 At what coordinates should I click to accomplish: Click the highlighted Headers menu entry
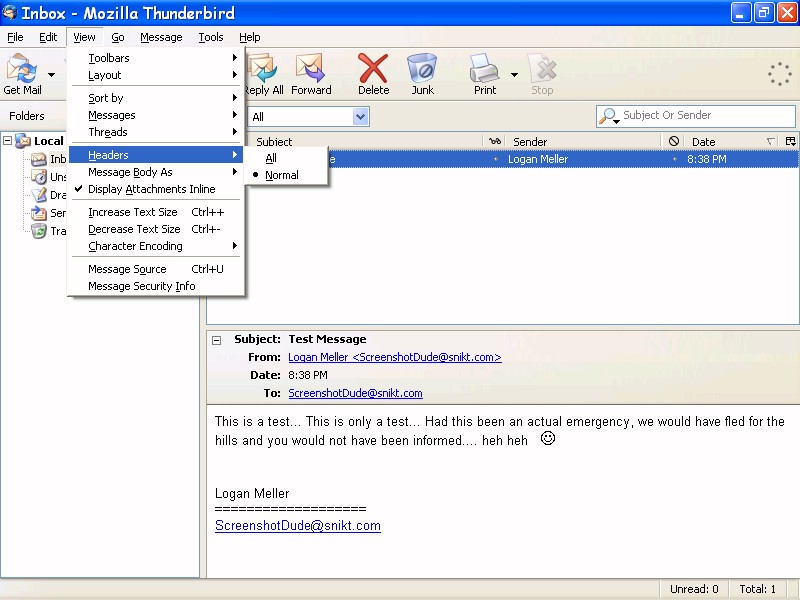pos(157,155)
